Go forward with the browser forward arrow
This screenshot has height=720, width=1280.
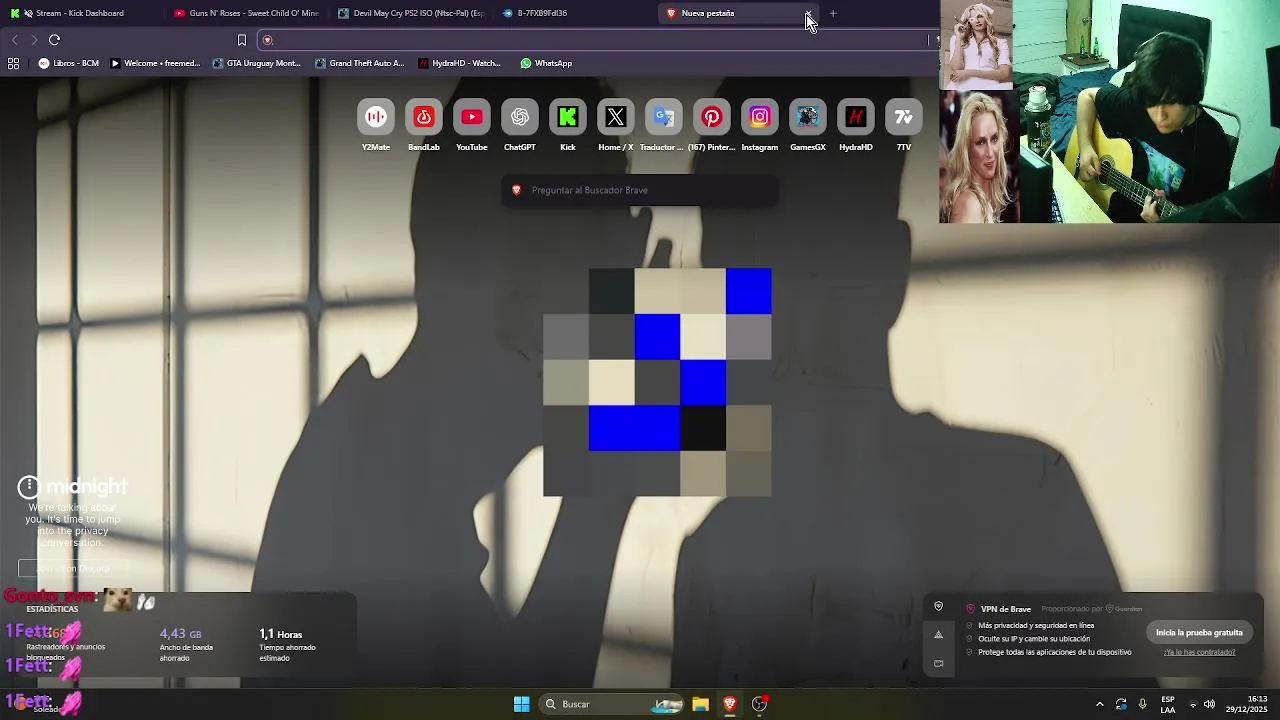tap(34, 40)
